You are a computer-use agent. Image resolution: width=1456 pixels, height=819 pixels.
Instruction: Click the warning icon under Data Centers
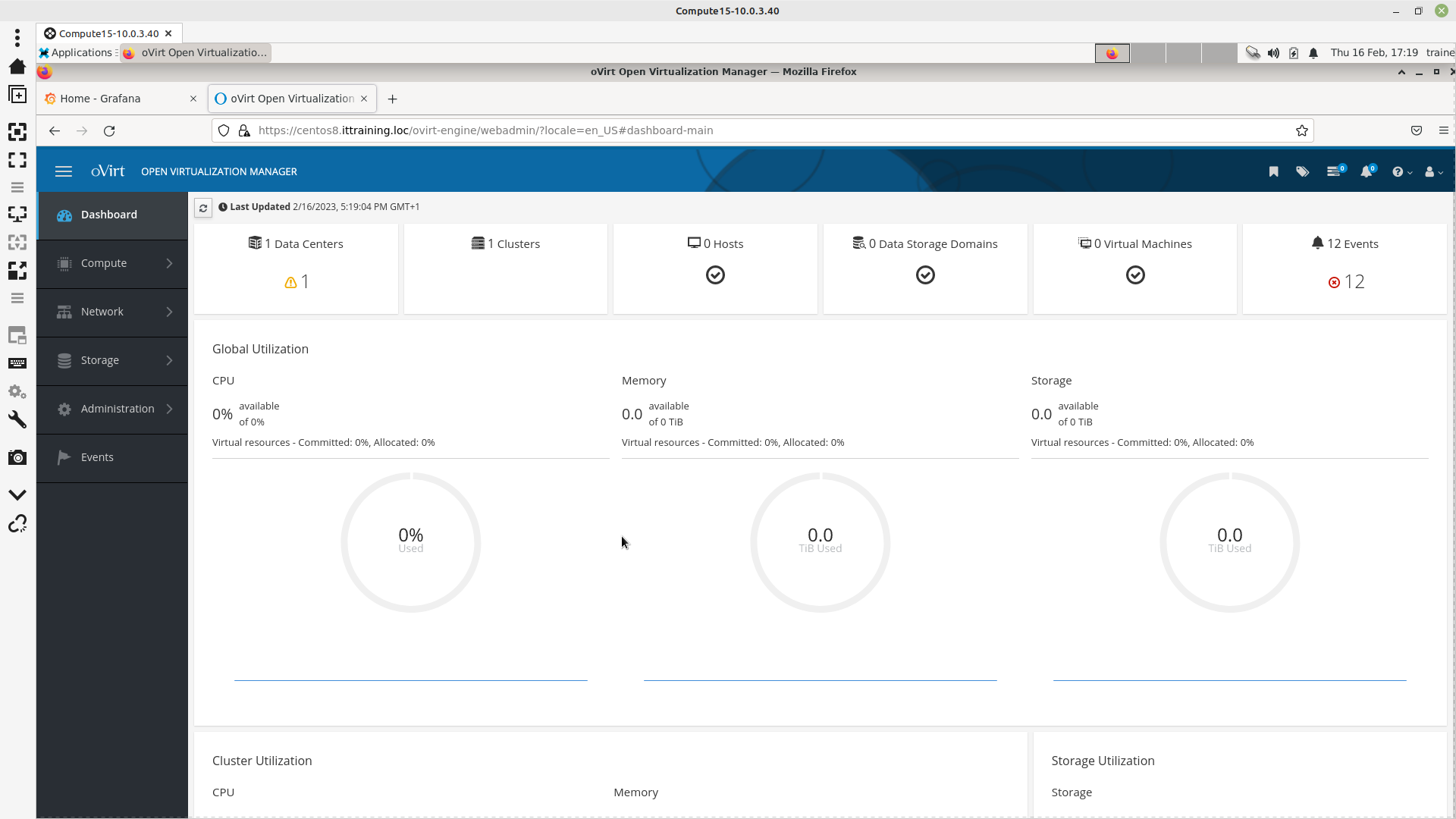pos(290,283)
